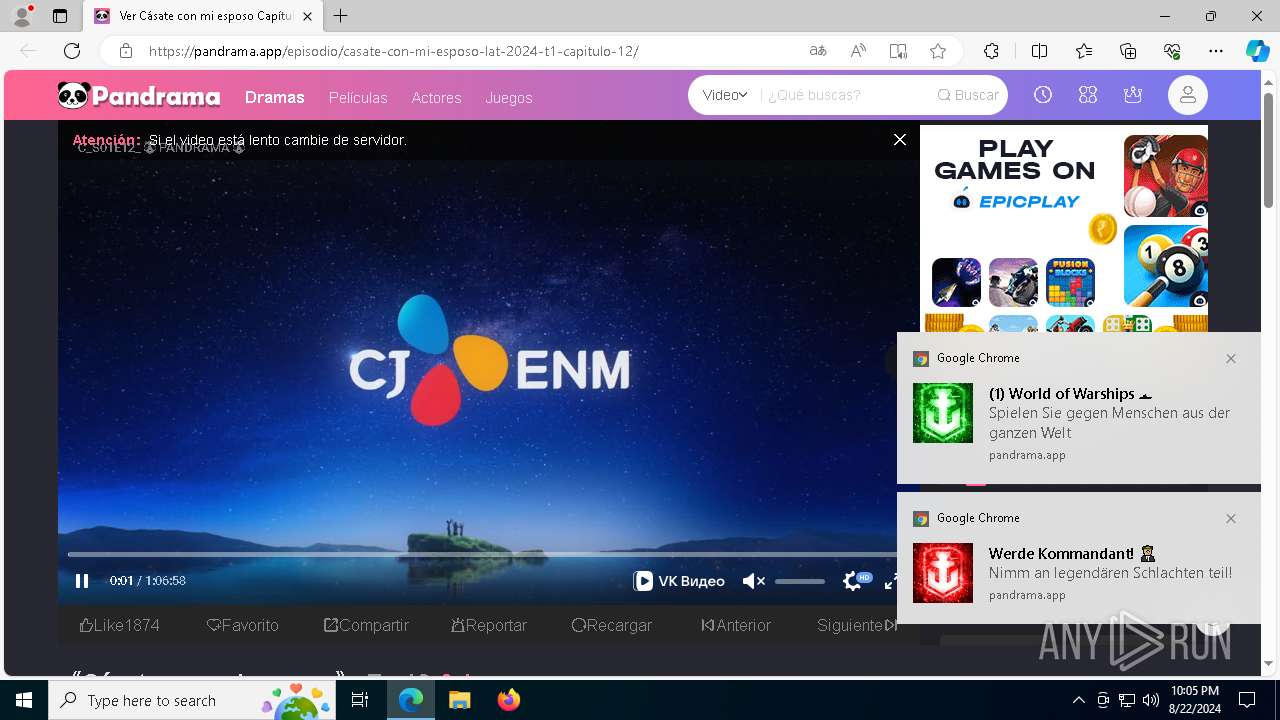This screenshot has height=720, width=1280.
Task: Open the Windows notification center
Action: click(1247, 700)
